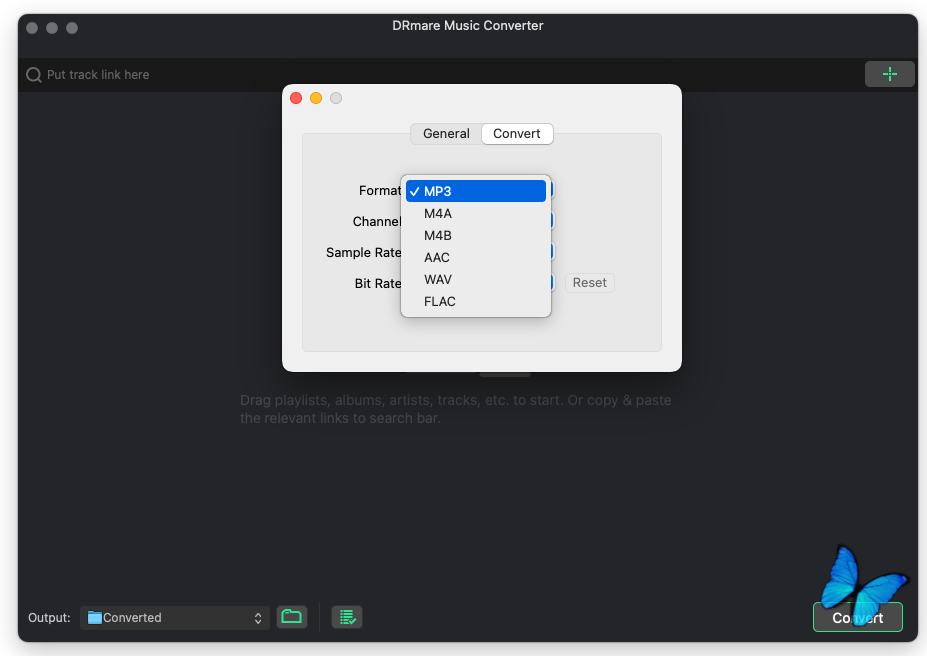Choose M4A from the format list
The width and height of the screenshot is (927, 656).
click(x=476, y=213)
